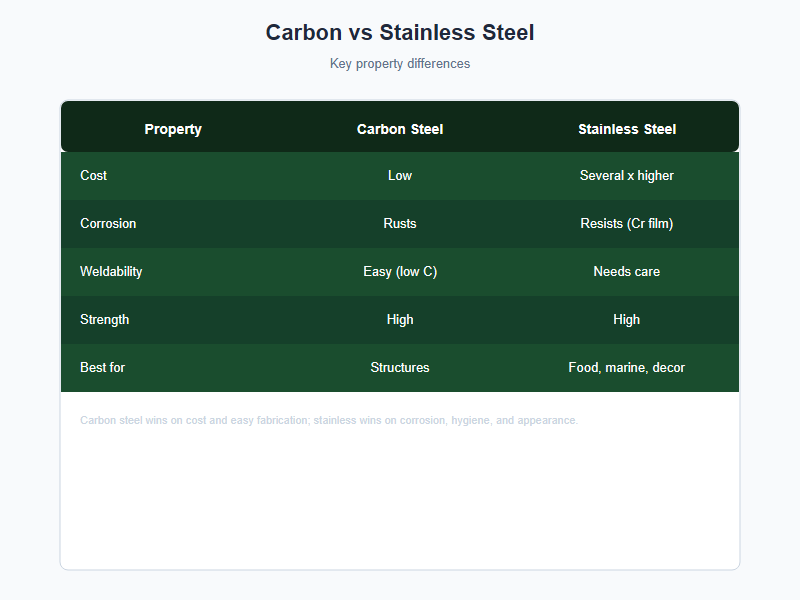Click the faded summary note below table
The width and height of the screenshot is (800, 600).
coord(329,420)
